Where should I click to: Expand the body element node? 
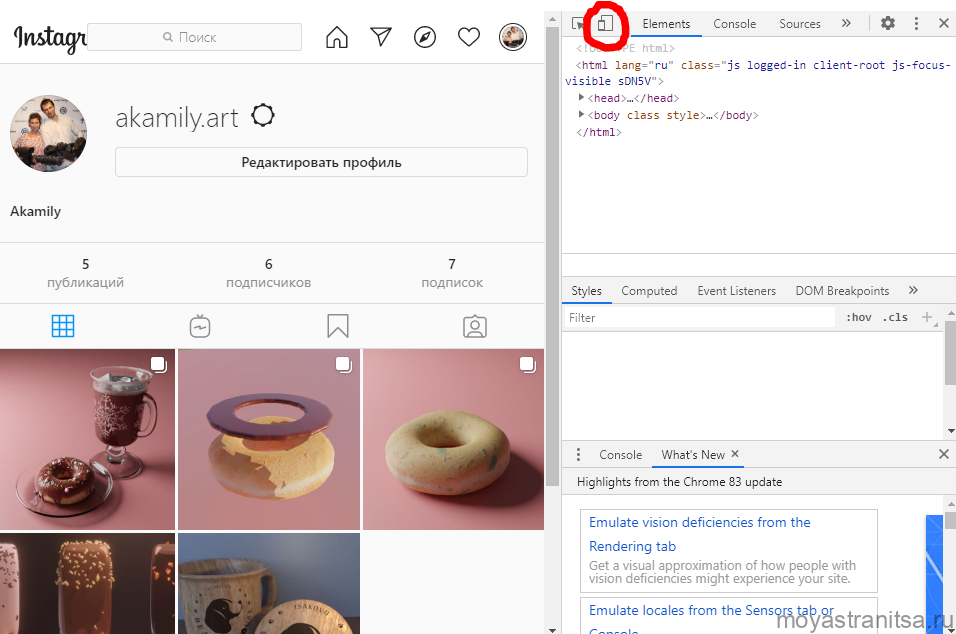click(x=581, y=115)
